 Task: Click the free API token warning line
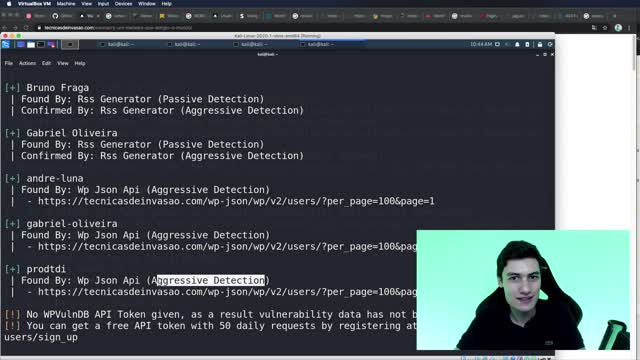[x=210, y=326]
